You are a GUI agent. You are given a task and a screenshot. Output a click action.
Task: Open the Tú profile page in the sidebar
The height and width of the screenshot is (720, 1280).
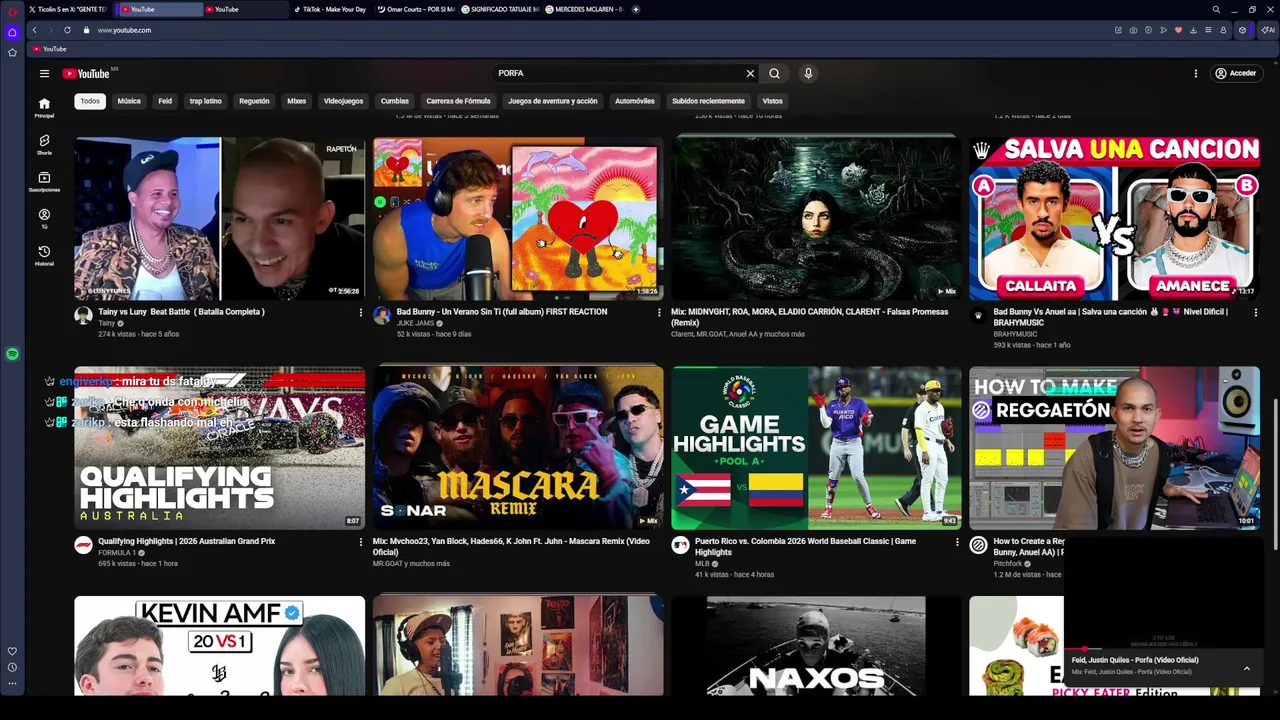coord(44,219)
